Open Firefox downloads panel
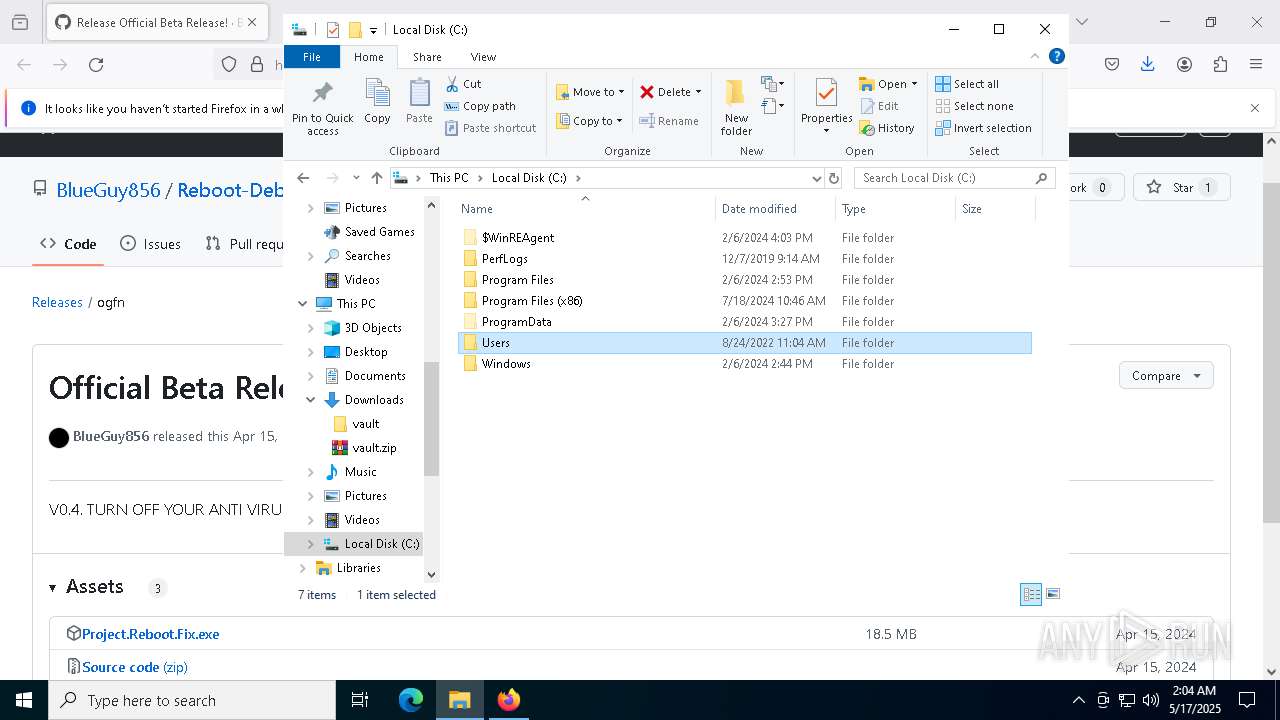This screenshot has height=720, width=1280. point(1148,64)
